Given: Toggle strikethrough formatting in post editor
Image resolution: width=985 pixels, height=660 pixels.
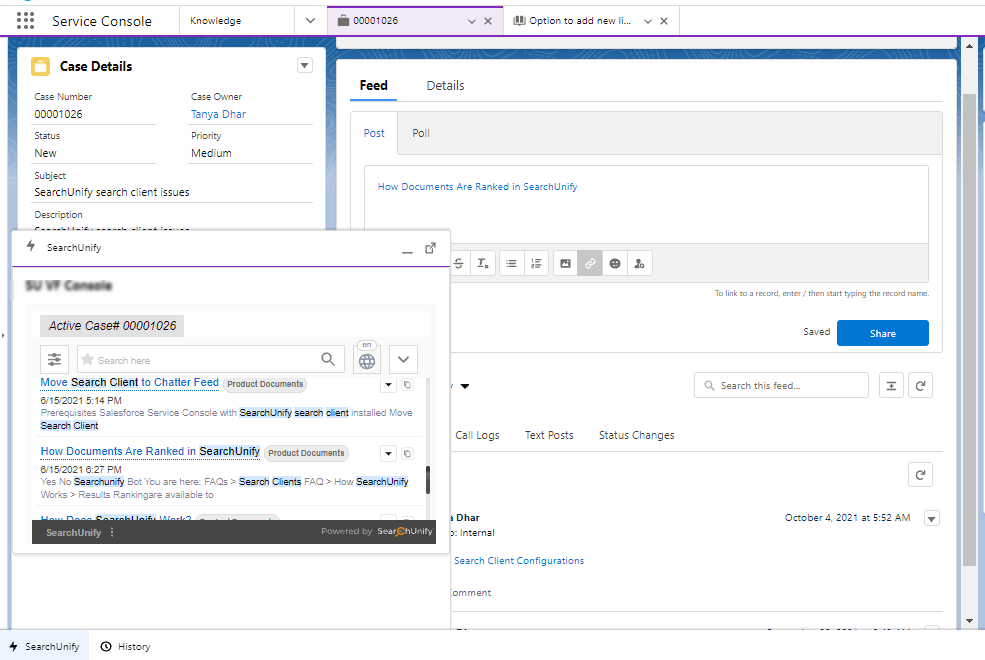Looking at the screenshot, I should (x=459, y=263).
